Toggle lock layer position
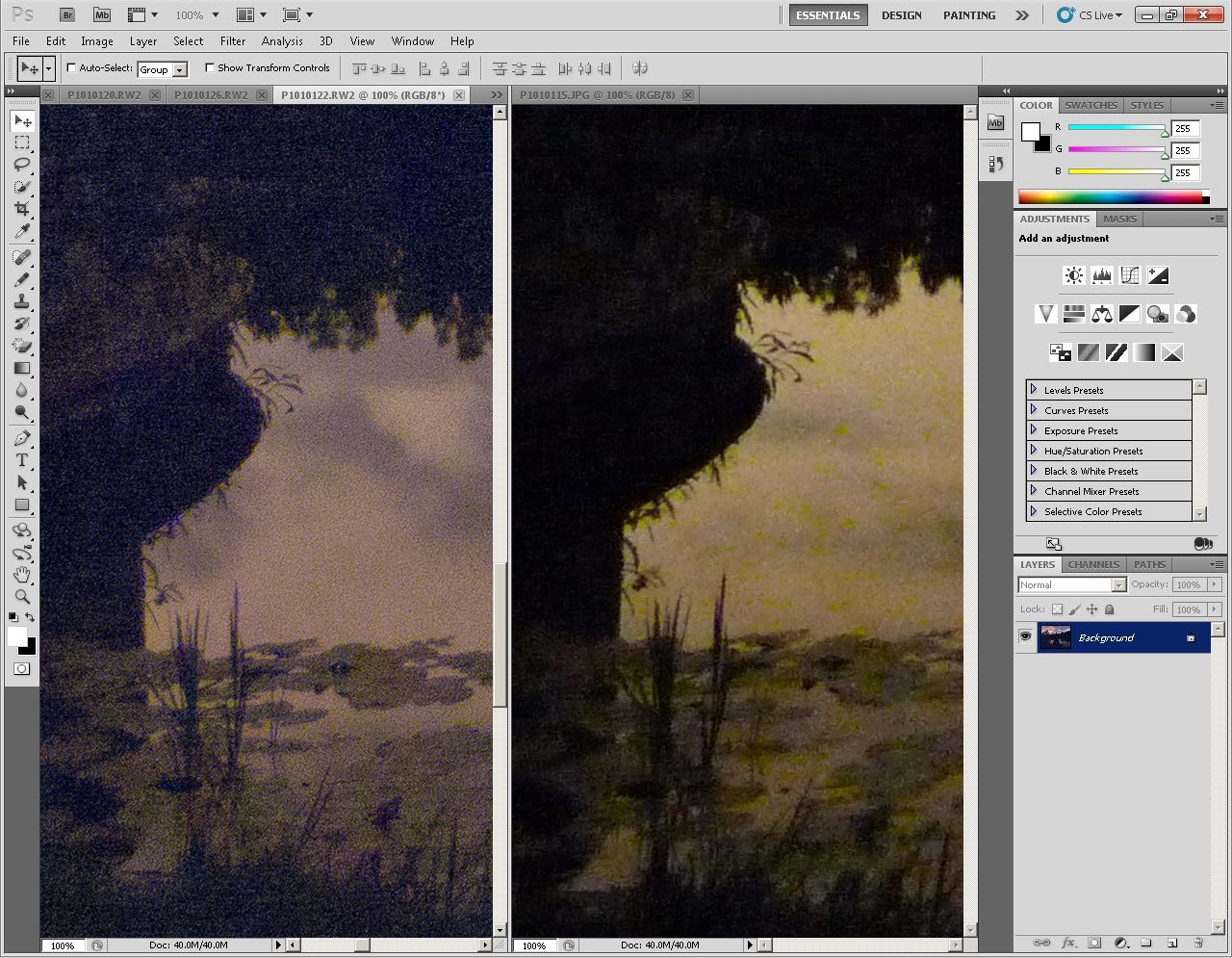This screenshot has height=958, width=1232. point(1092,609)
